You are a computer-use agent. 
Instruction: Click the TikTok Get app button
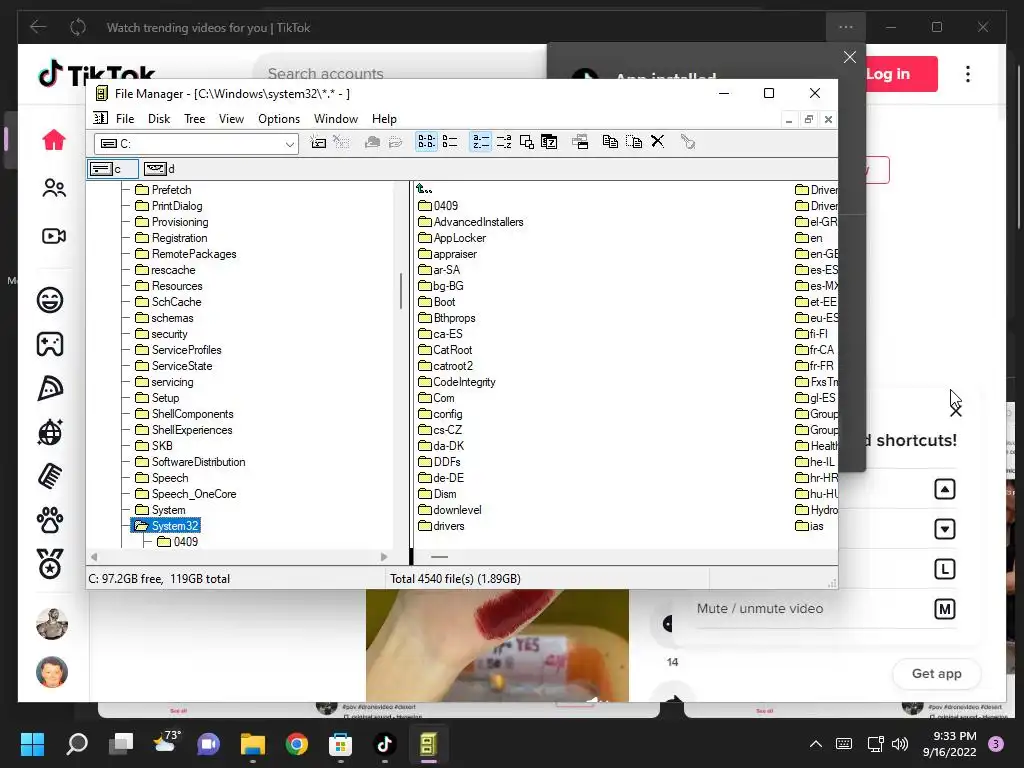point(936,673)
